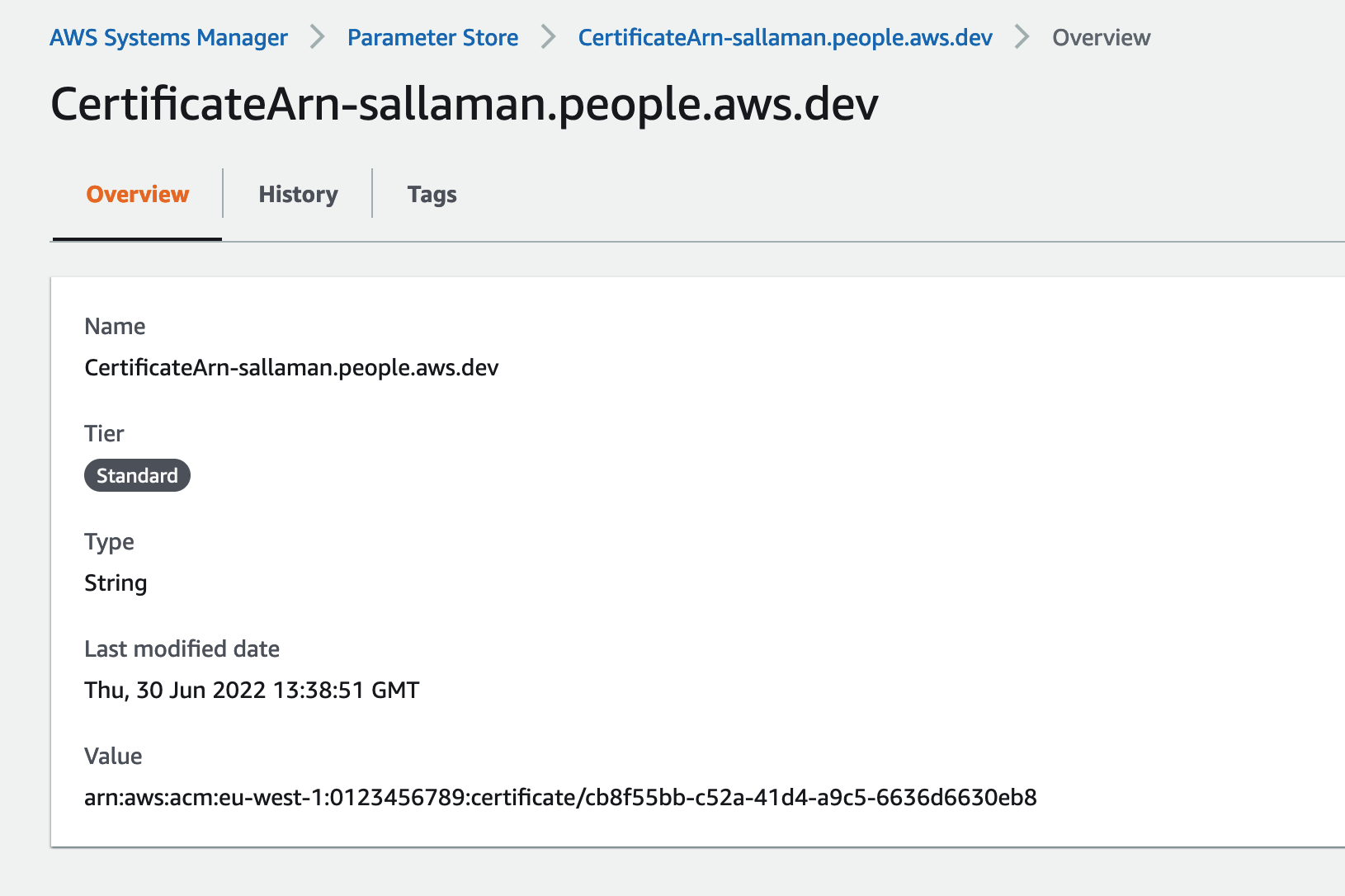Image resolution: width=1345 pixels, height=896 pixels.
Task: Select the Overview tab
Action: (138, 195)
